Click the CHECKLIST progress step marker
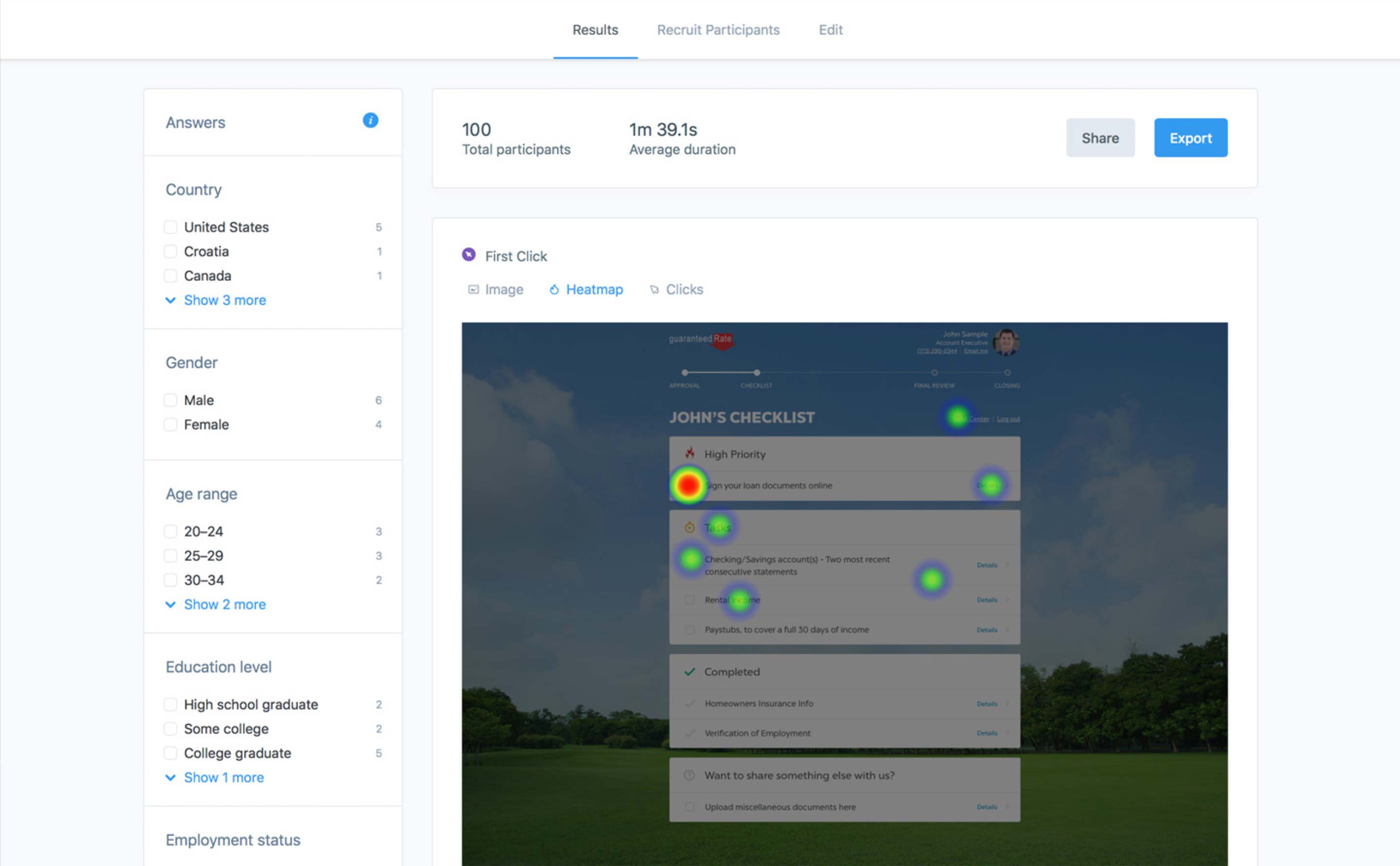The width and height of the screenshot is (1400, 866). (756, 373)
